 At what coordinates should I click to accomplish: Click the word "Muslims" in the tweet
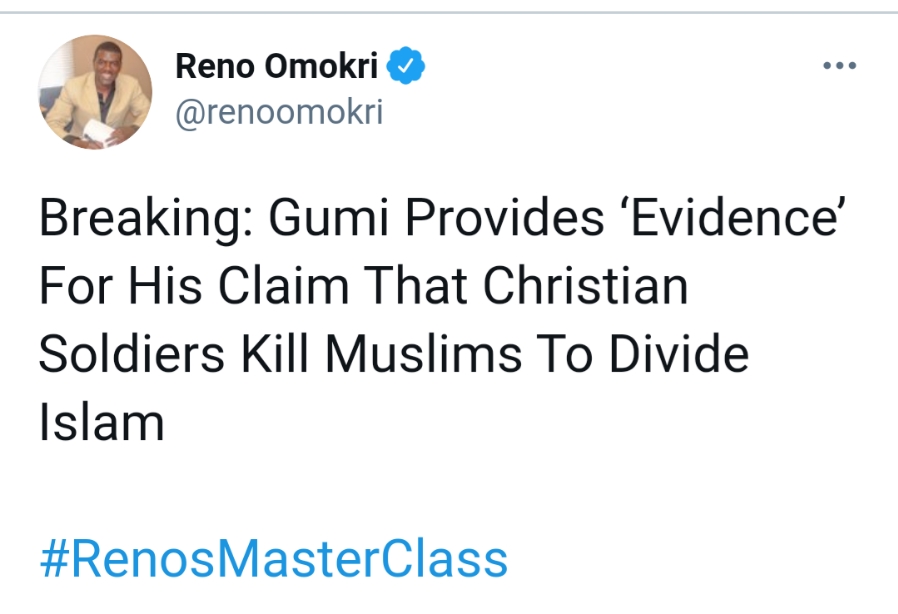tap(437, 355)
